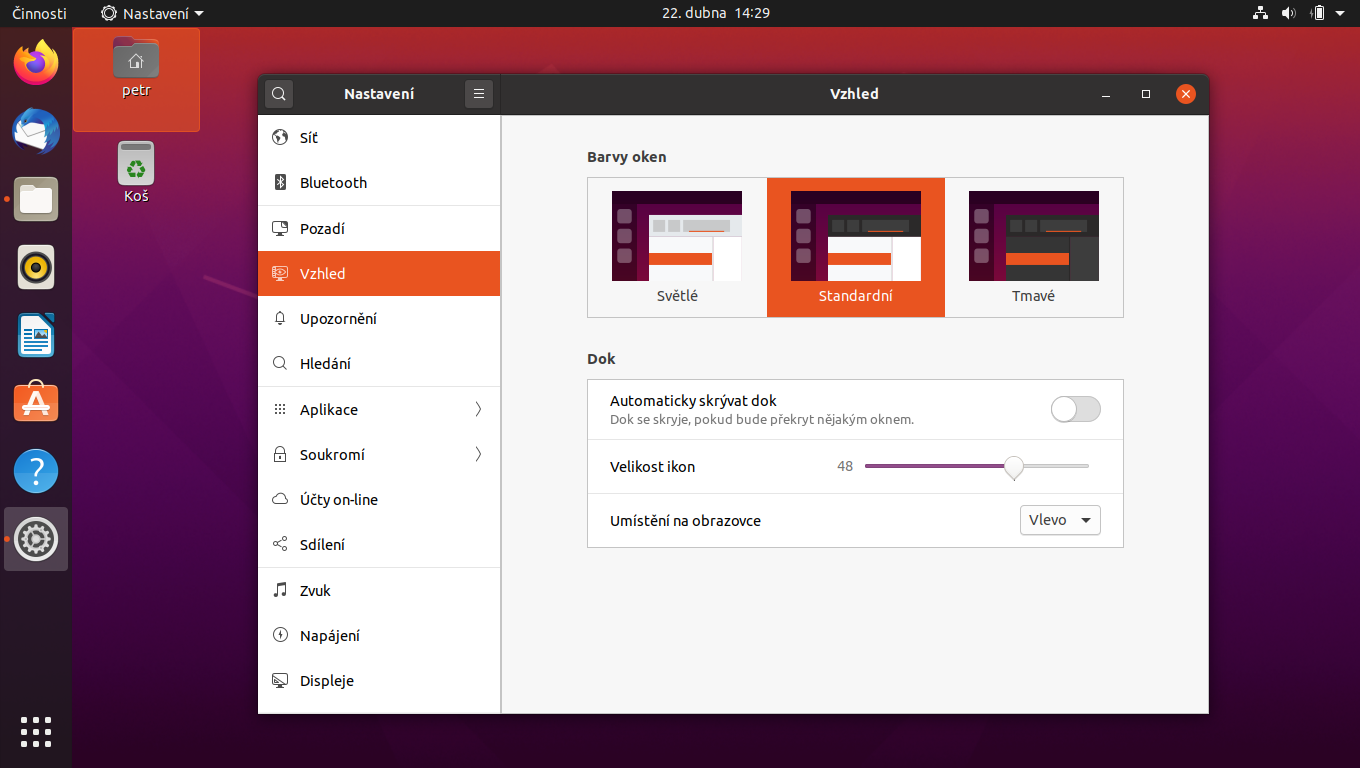
Task: Click Činnosti in the top bar
Action: click(40, 14)
